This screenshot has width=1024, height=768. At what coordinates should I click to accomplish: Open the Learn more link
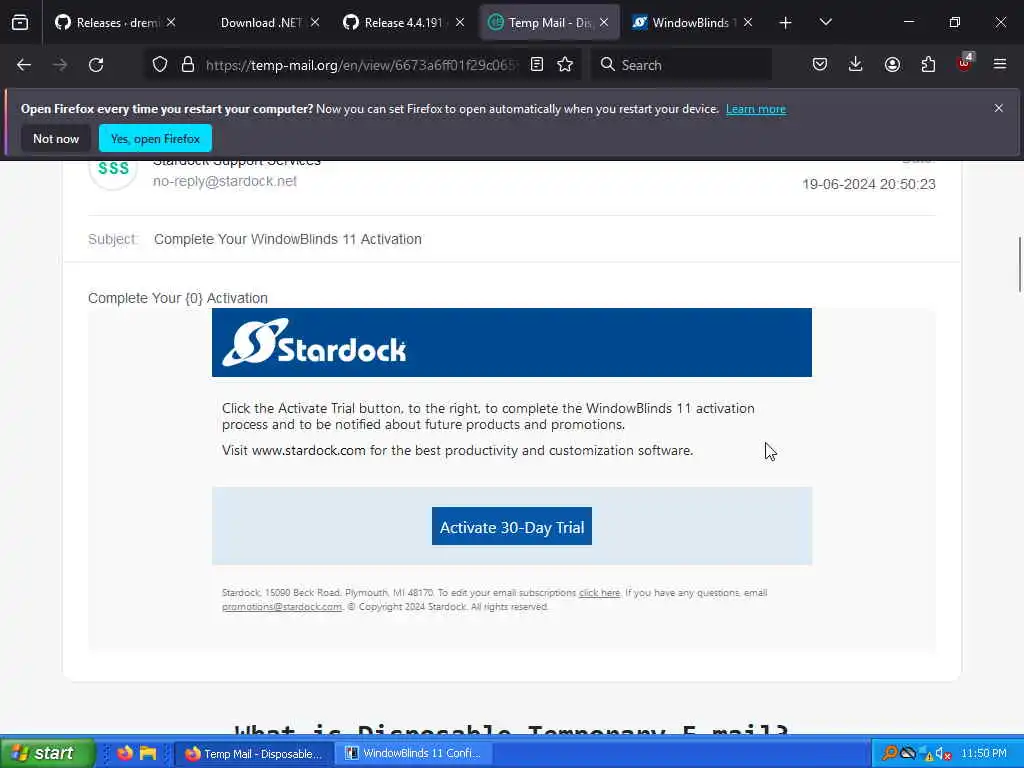[756, 109]
